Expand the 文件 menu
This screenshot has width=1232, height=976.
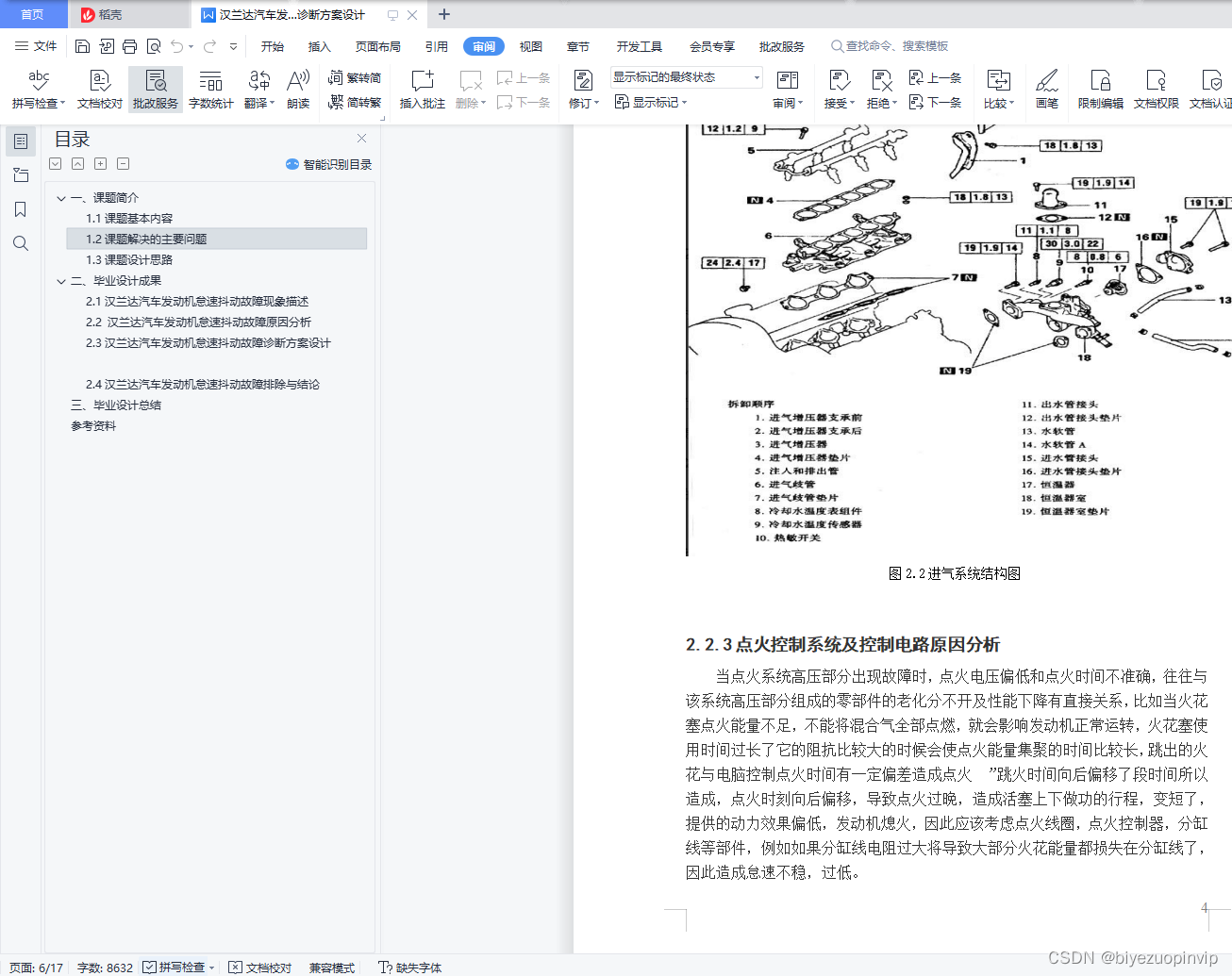click(36, 46)
